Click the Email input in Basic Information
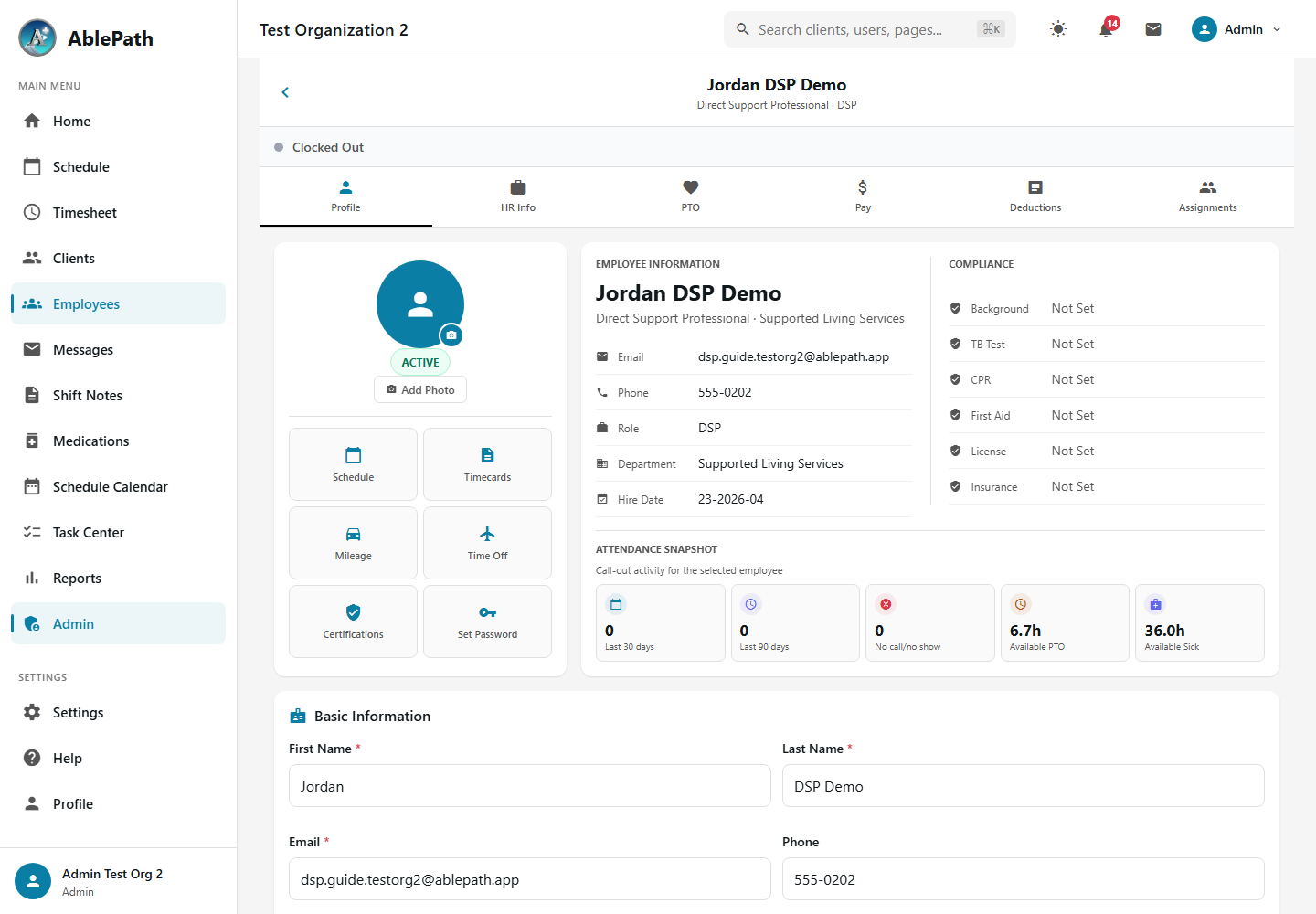Screen dimensions: 1316x914 click(x=530, y=879)
